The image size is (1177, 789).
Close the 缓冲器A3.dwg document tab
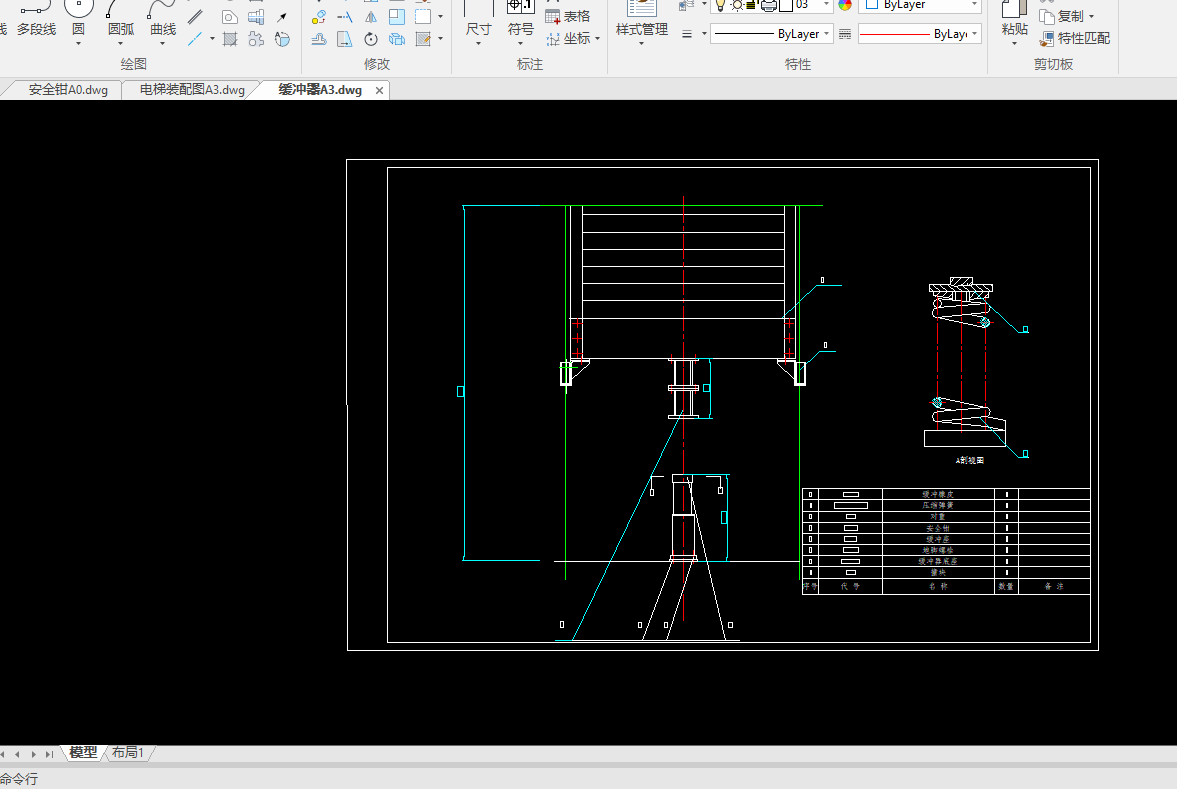click(379, 90)
